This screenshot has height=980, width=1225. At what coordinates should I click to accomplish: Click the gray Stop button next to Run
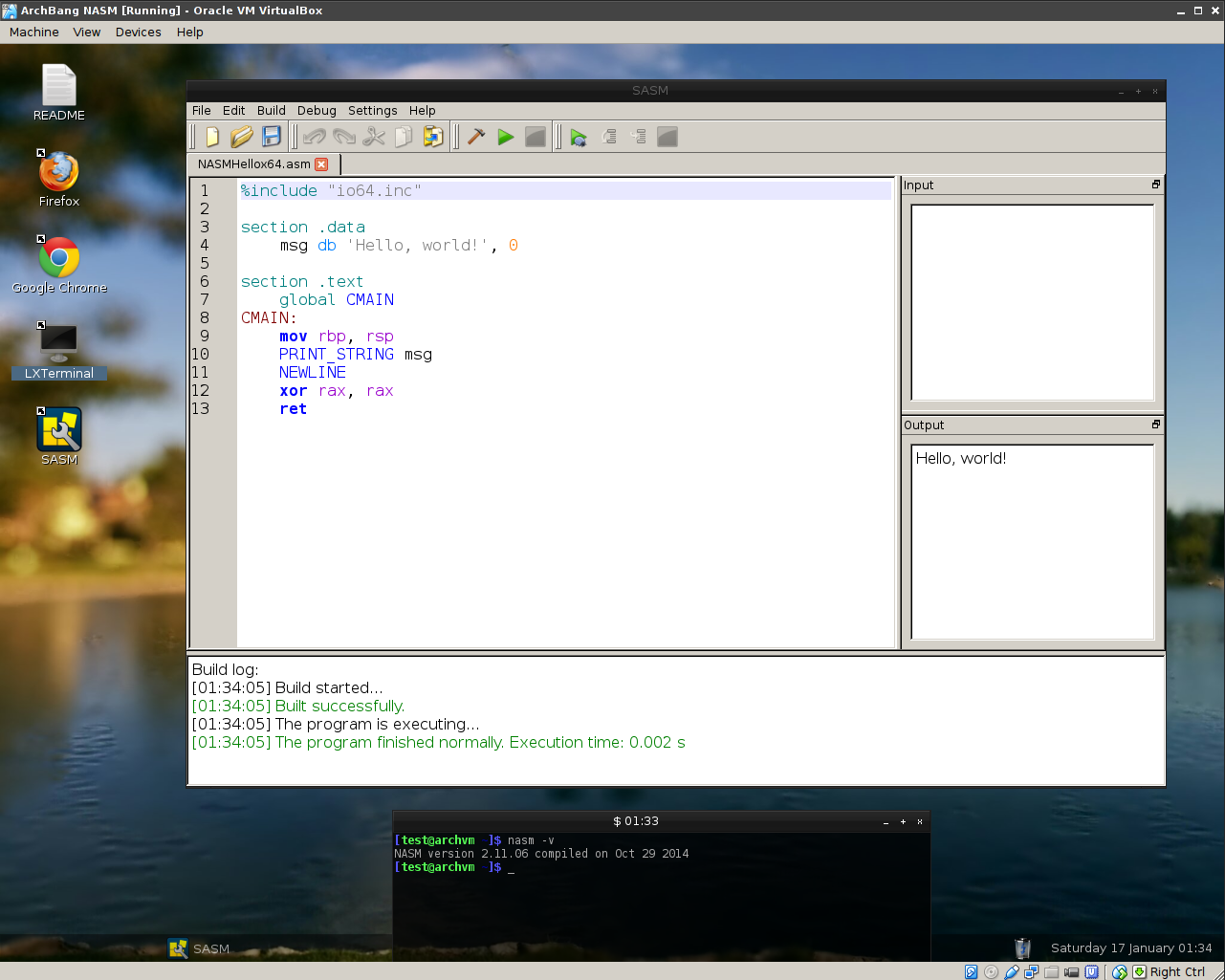coord(536,137)
